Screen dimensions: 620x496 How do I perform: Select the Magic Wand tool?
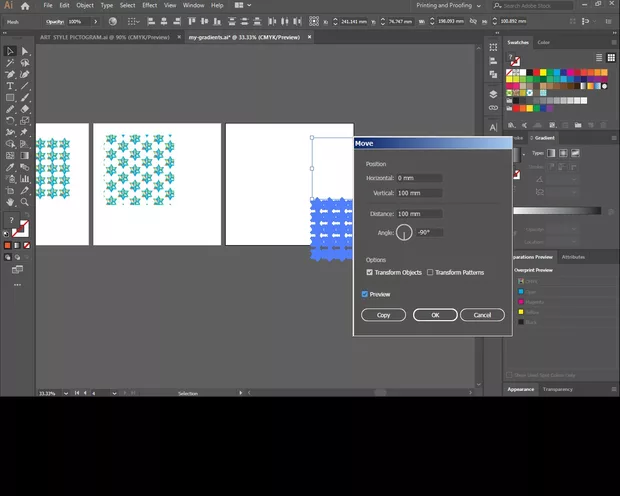click(x=10, y=63)
